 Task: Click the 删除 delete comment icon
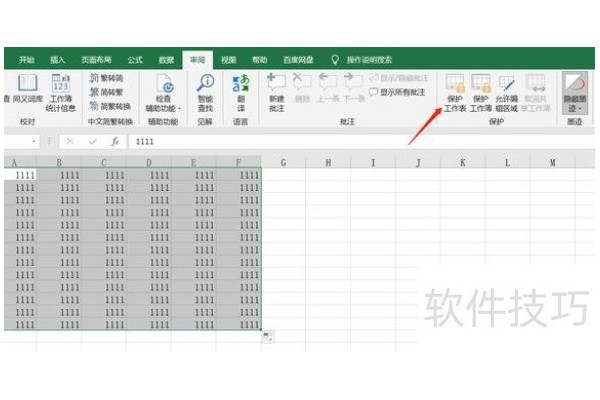click(x=302, y=88)
